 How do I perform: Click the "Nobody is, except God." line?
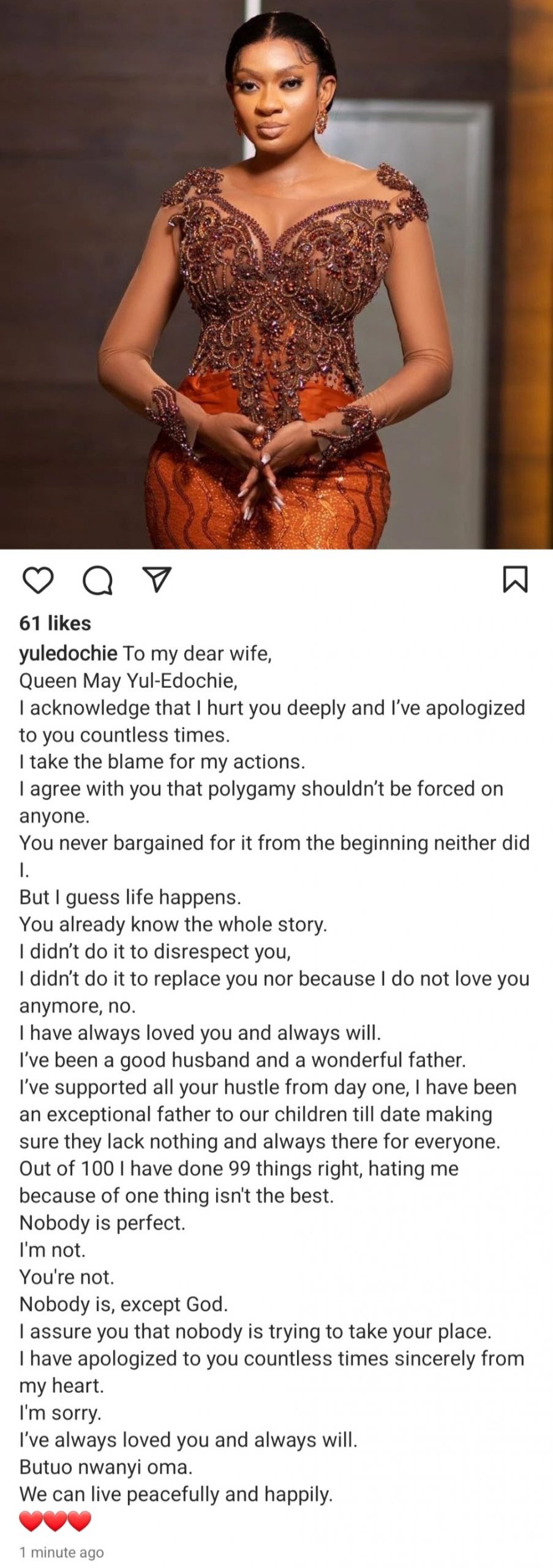point(123,1305)
